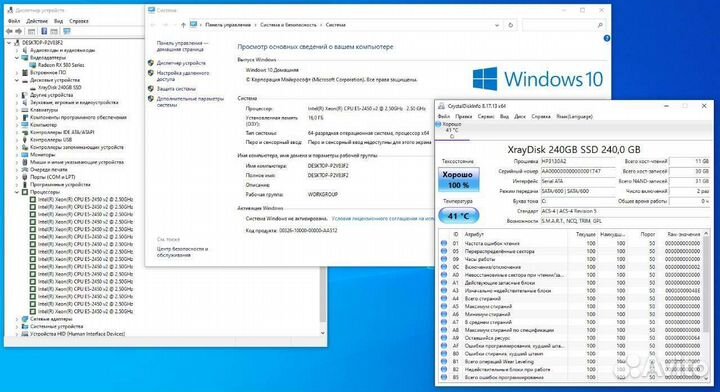The height and width of the screenshot is (392, 720).
Task: Expand Контроллеры IDE ATA/ATAPI node
Action: click(x=17, y=132)
